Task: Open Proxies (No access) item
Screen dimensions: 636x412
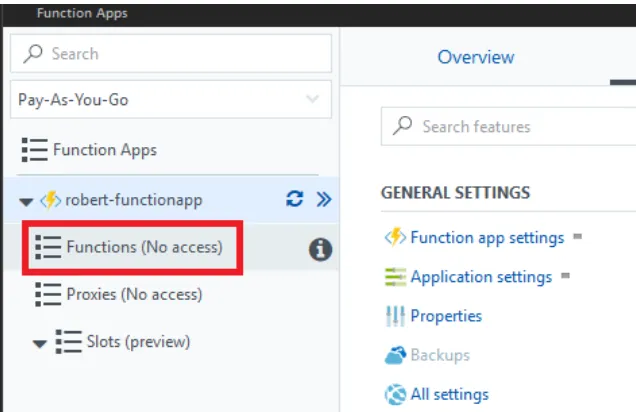Action: point(133,294)
